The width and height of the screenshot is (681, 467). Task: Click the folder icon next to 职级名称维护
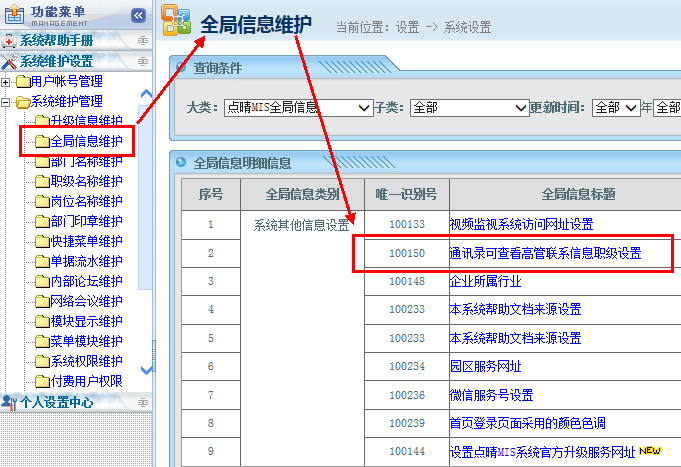(x=41, y=181)
